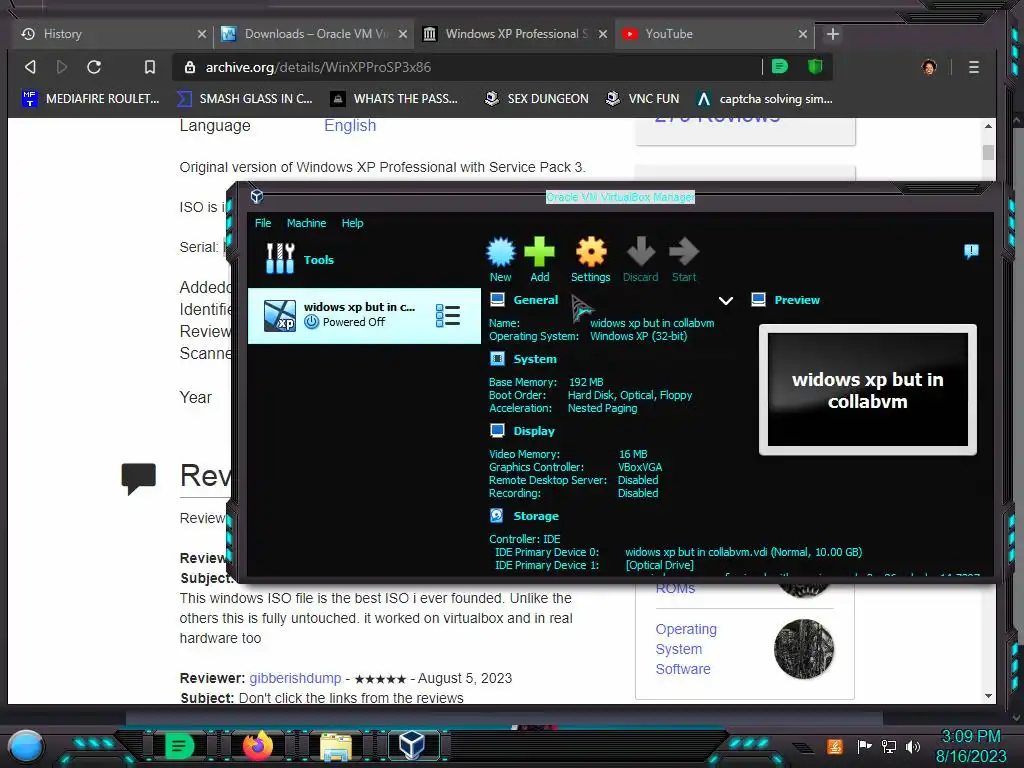Screen dimensions: 1024x768
Task: Click the General section monitor icon
Action: (498, 300)
